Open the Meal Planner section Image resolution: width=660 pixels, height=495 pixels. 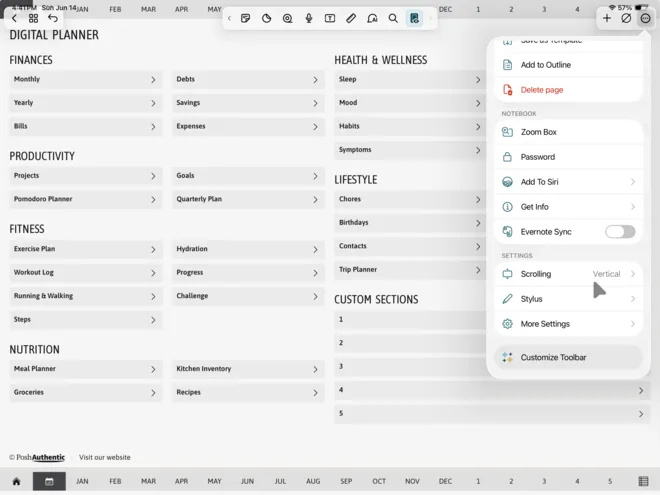85,369
